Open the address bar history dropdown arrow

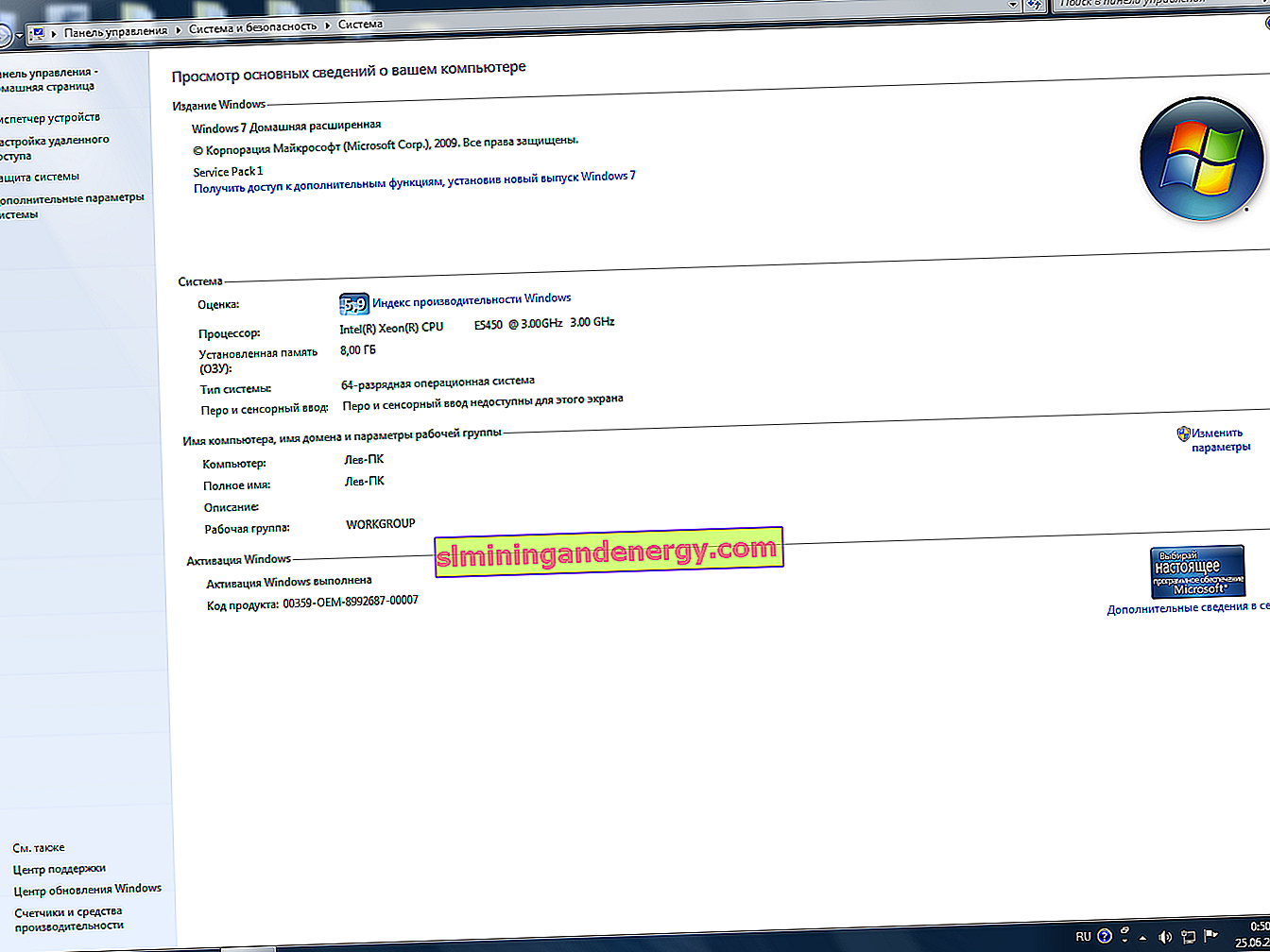(x=1013, y=5)
